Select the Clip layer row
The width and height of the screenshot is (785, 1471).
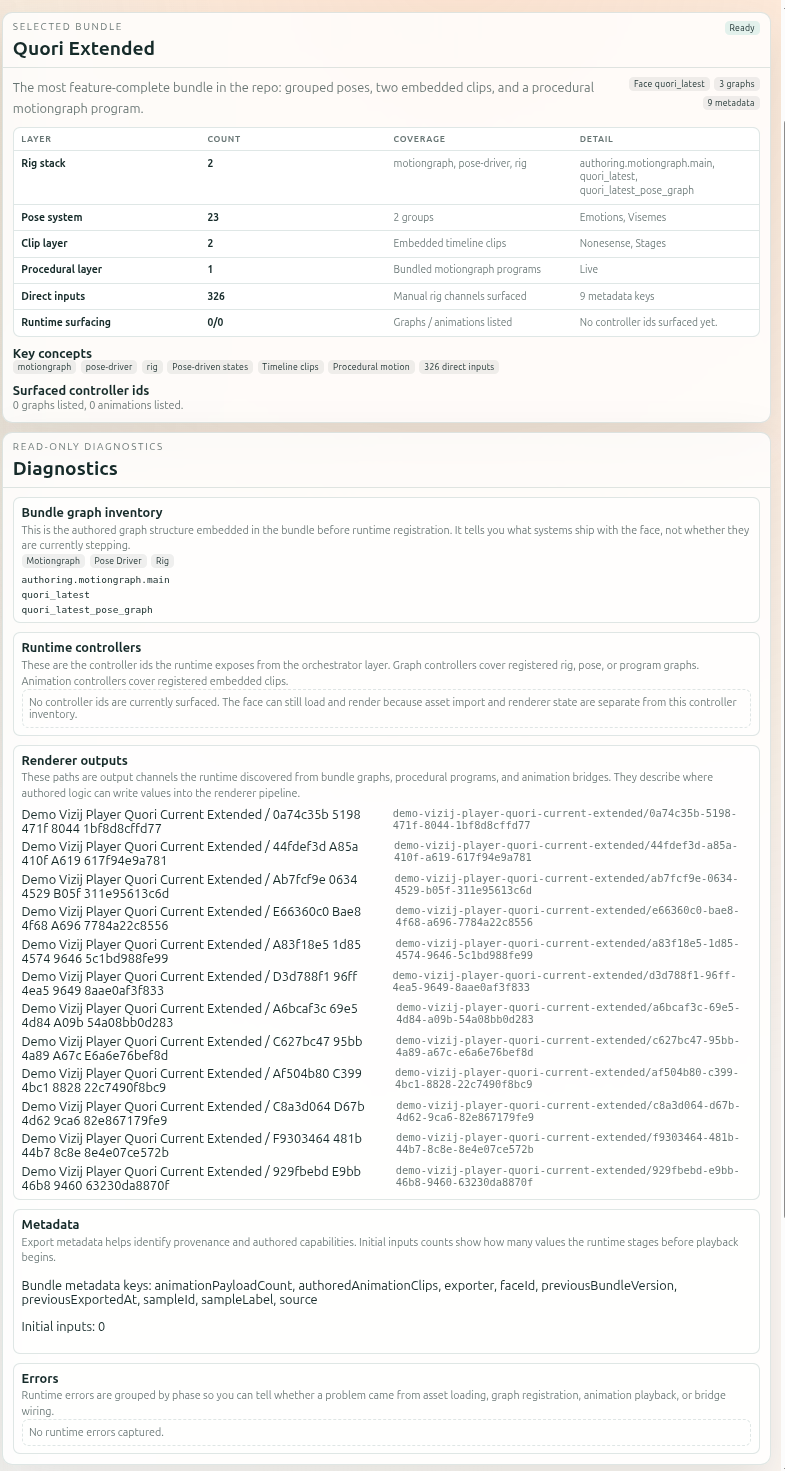pos(386,243)
